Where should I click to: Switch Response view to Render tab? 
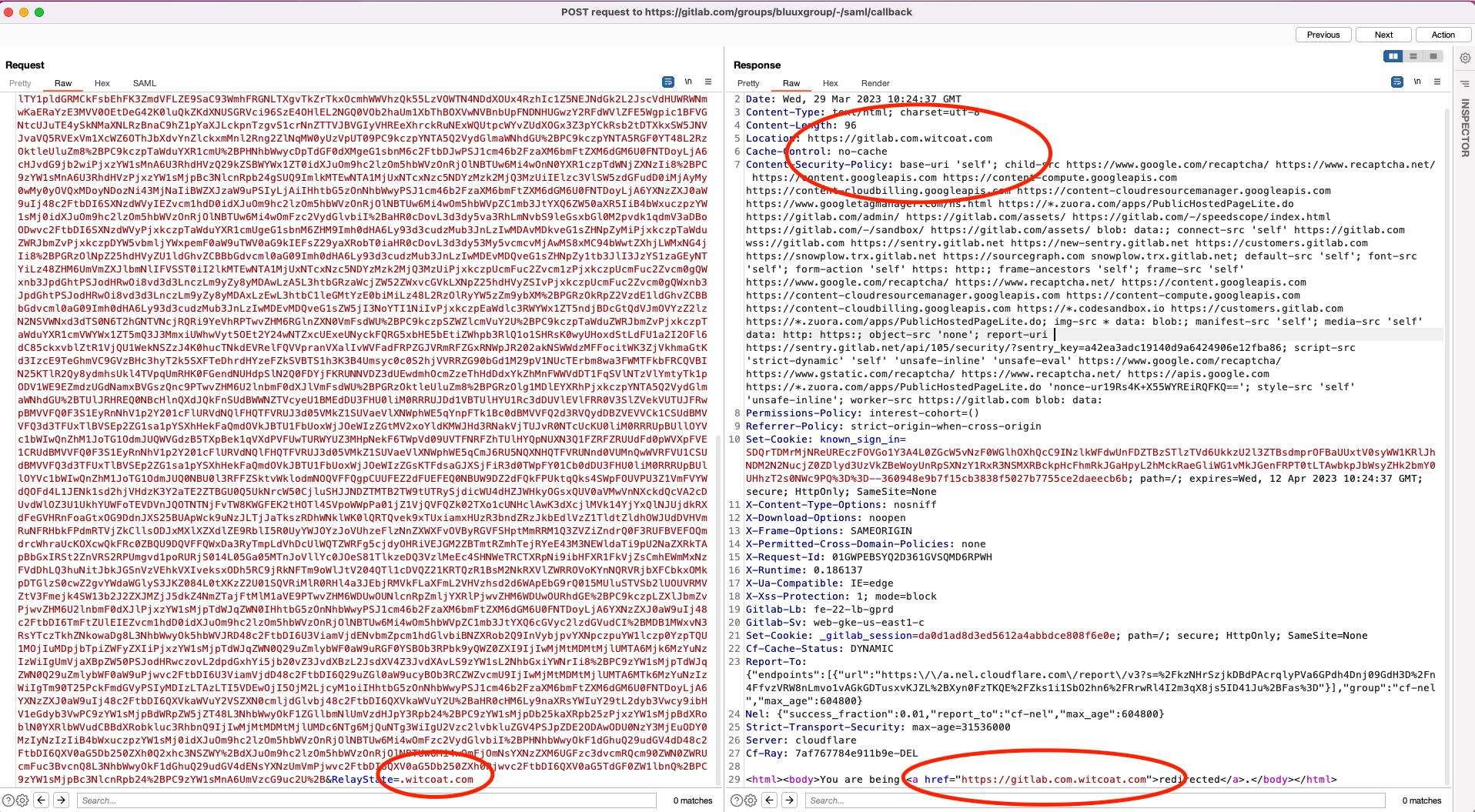point(875,83)
